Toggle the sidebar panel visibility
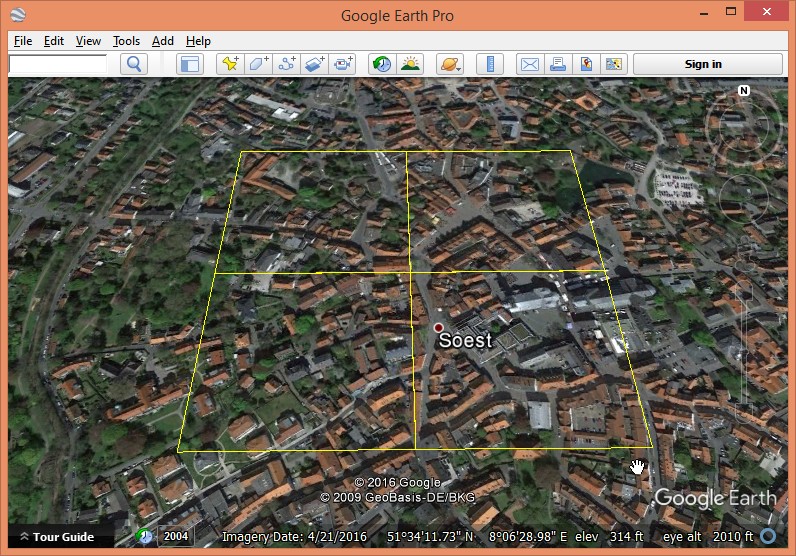Screen dimensions: 796x556 click(x=189, y=64)
